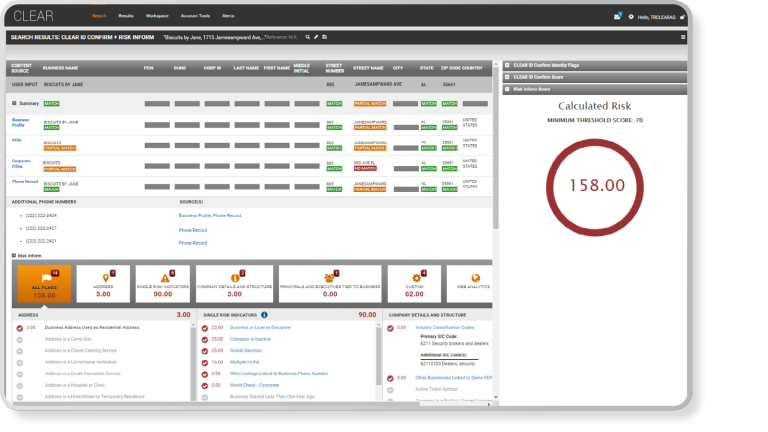Expand CLEAR ID Confirm Score panel
Image resolution: width=768 pixels, height=432 pixels.
507,77
